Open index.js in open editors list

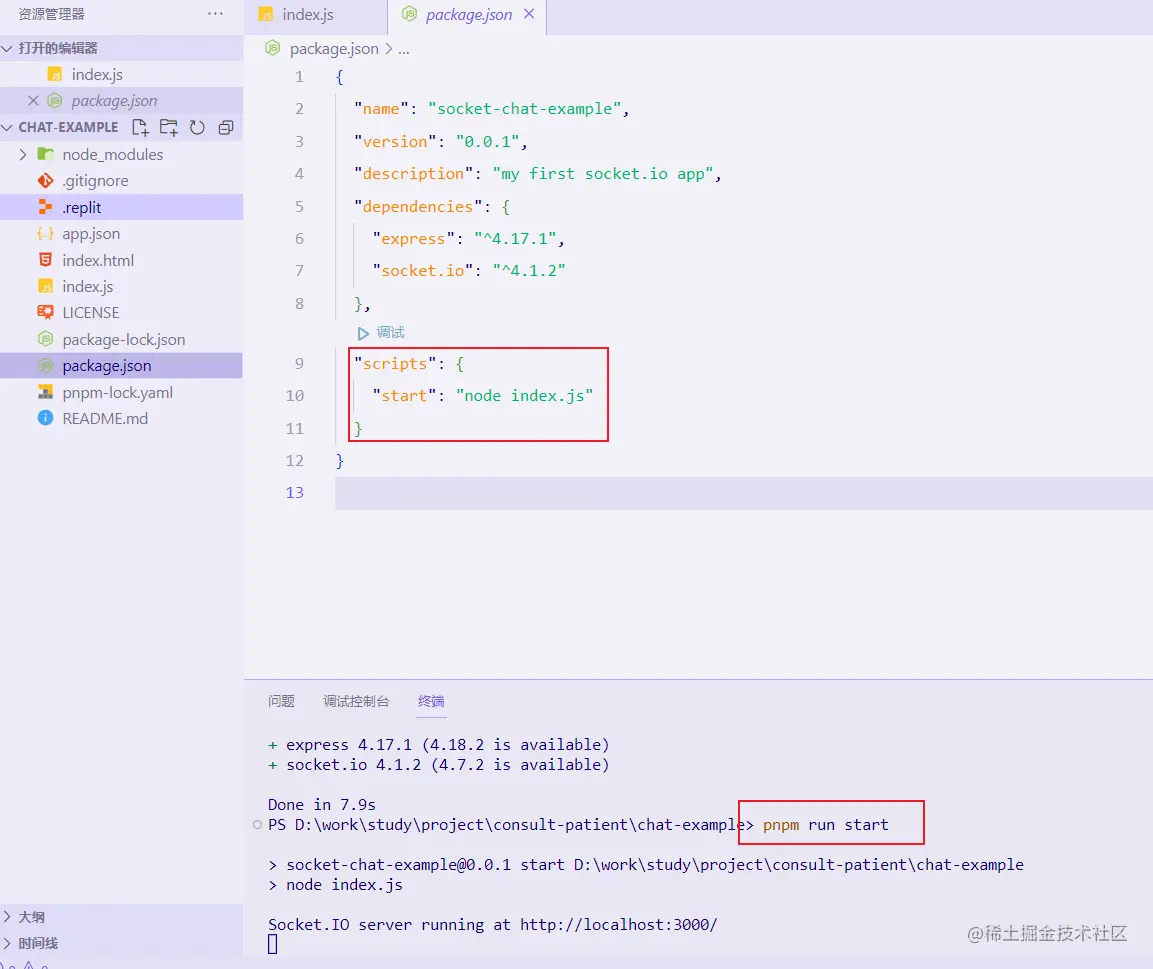(121, 75)
